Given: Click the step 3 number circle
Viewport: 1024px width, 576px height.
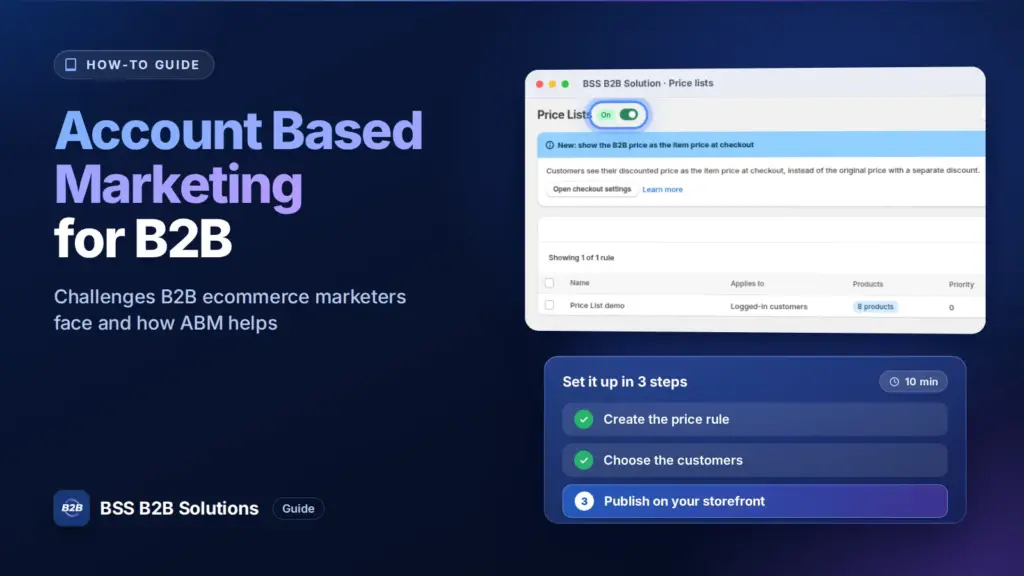Looking at the screenshot, I should click(x=584, y=501).
